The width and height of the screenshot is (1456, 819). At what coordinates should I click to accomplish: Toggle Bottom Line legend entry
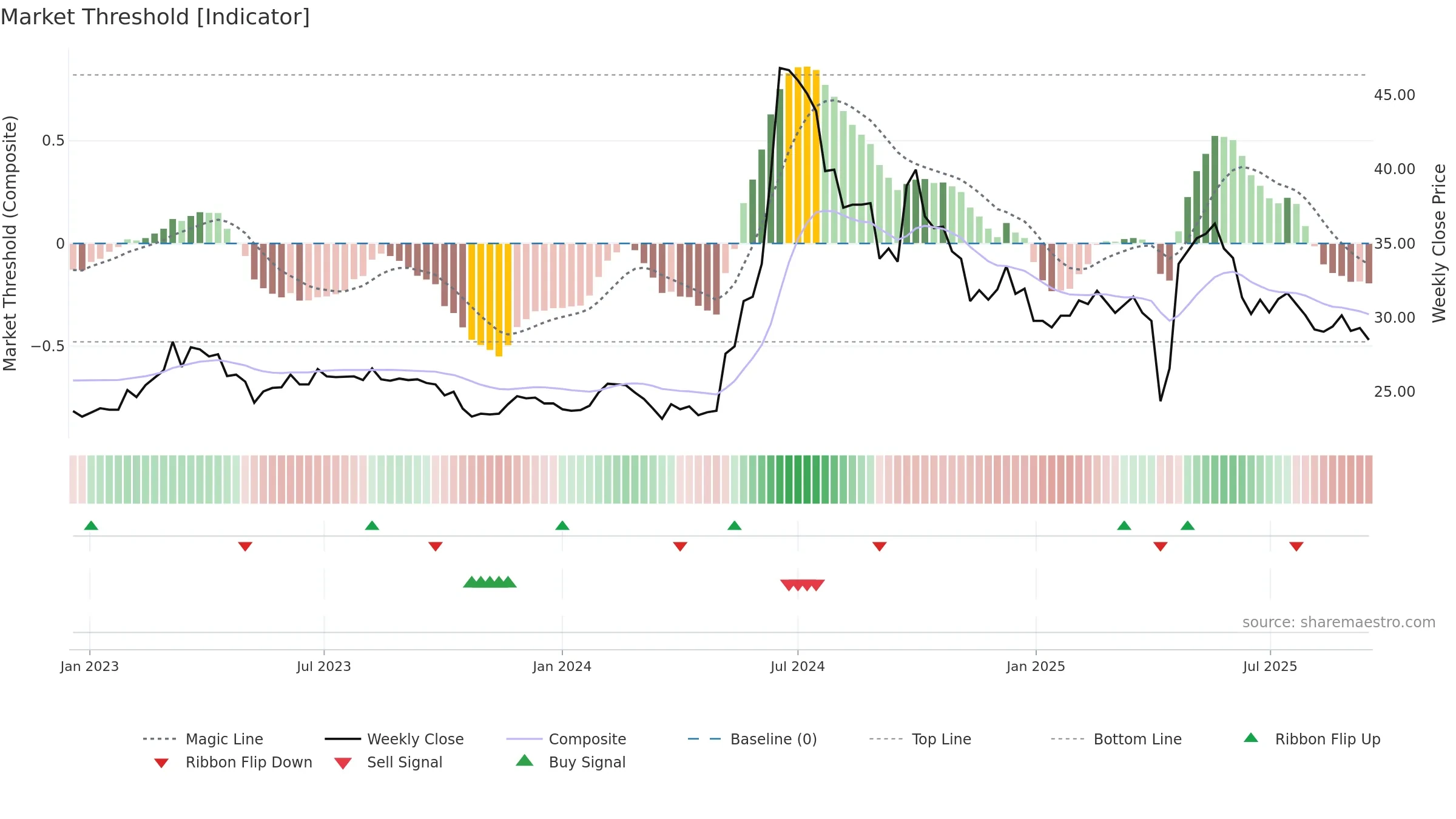[1116, 739]
